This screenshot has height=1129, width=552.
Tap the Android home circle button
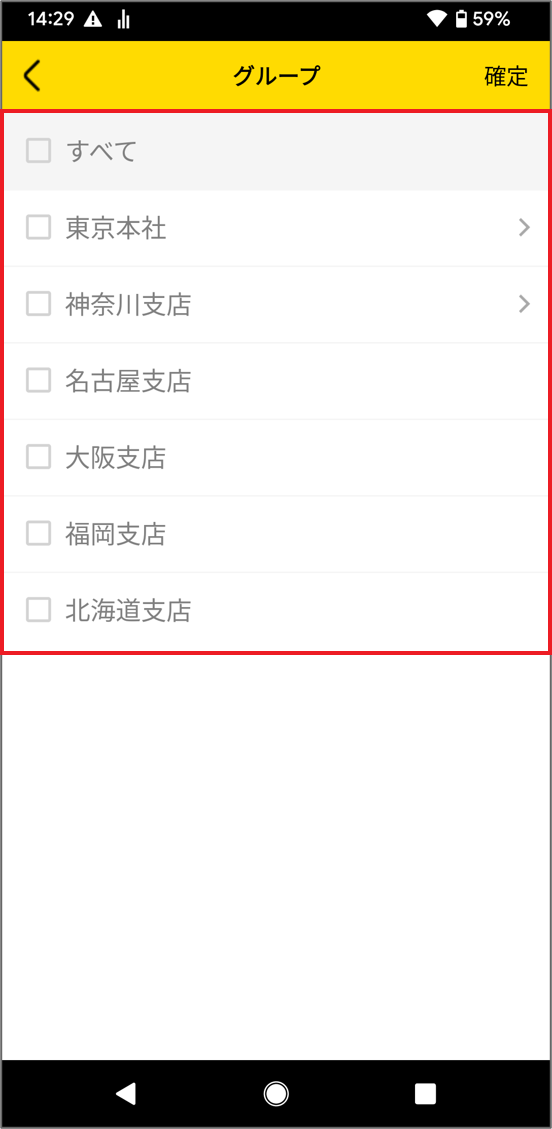coord(276,1094)
